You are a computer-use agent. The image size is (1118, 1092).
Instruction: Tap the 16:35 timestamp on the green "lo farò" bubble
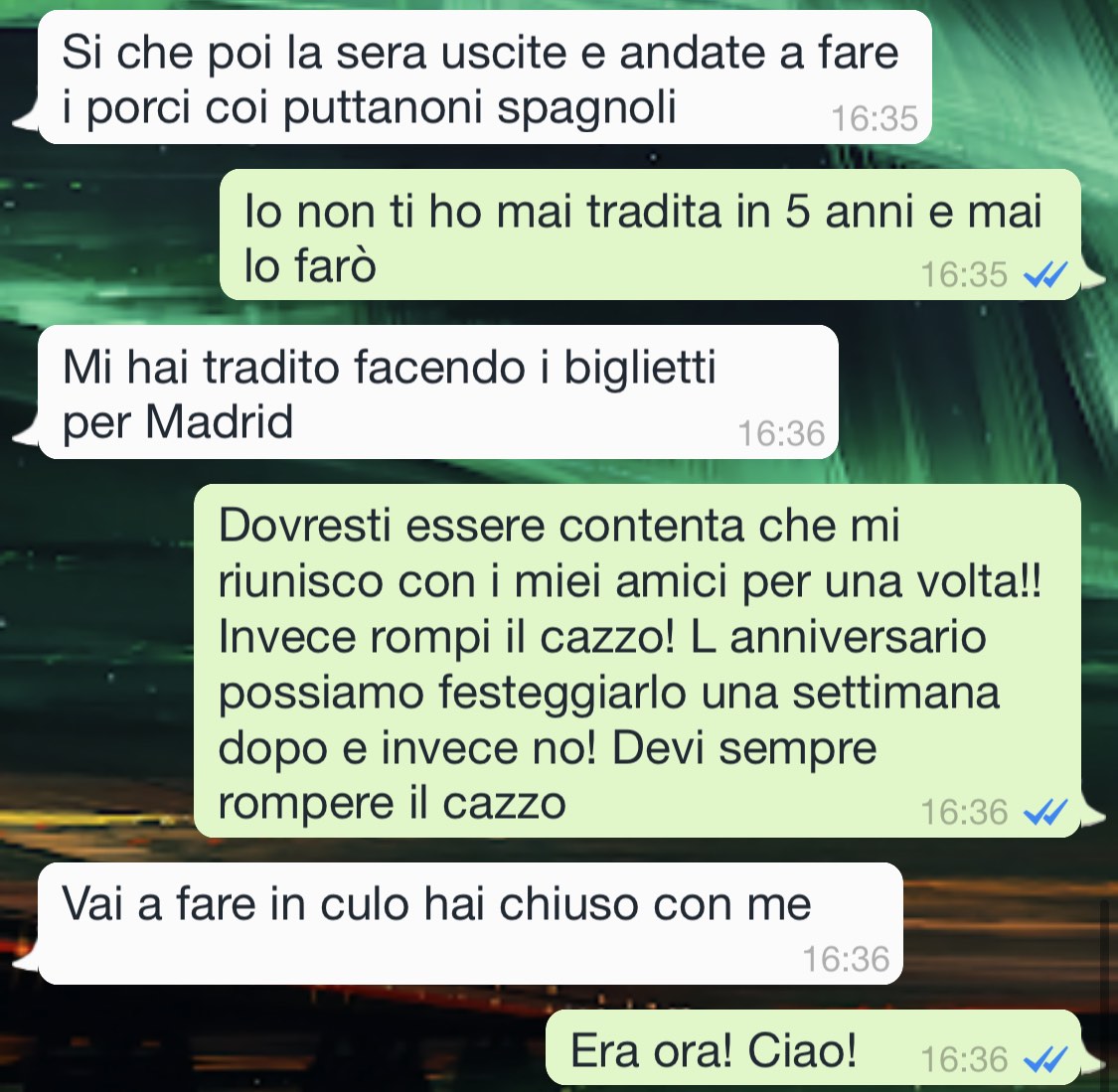pyautogui.click(x=963, y=274)
